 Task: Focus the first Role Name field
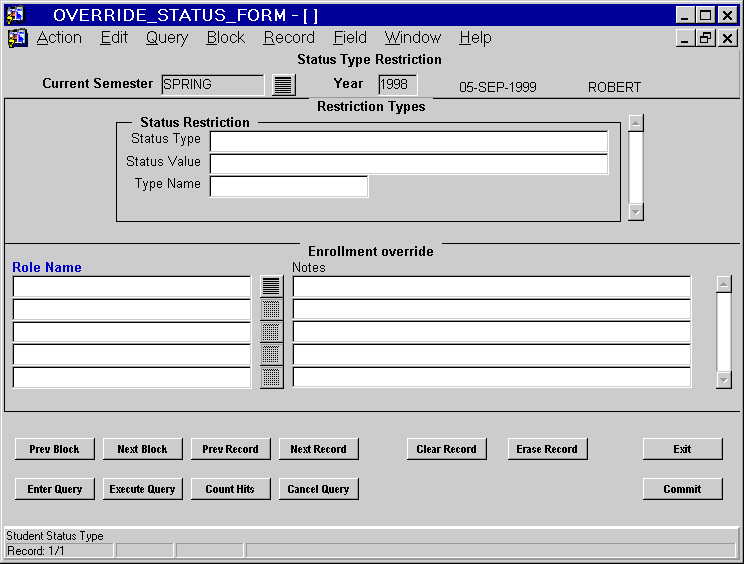(x=132, y=287)
